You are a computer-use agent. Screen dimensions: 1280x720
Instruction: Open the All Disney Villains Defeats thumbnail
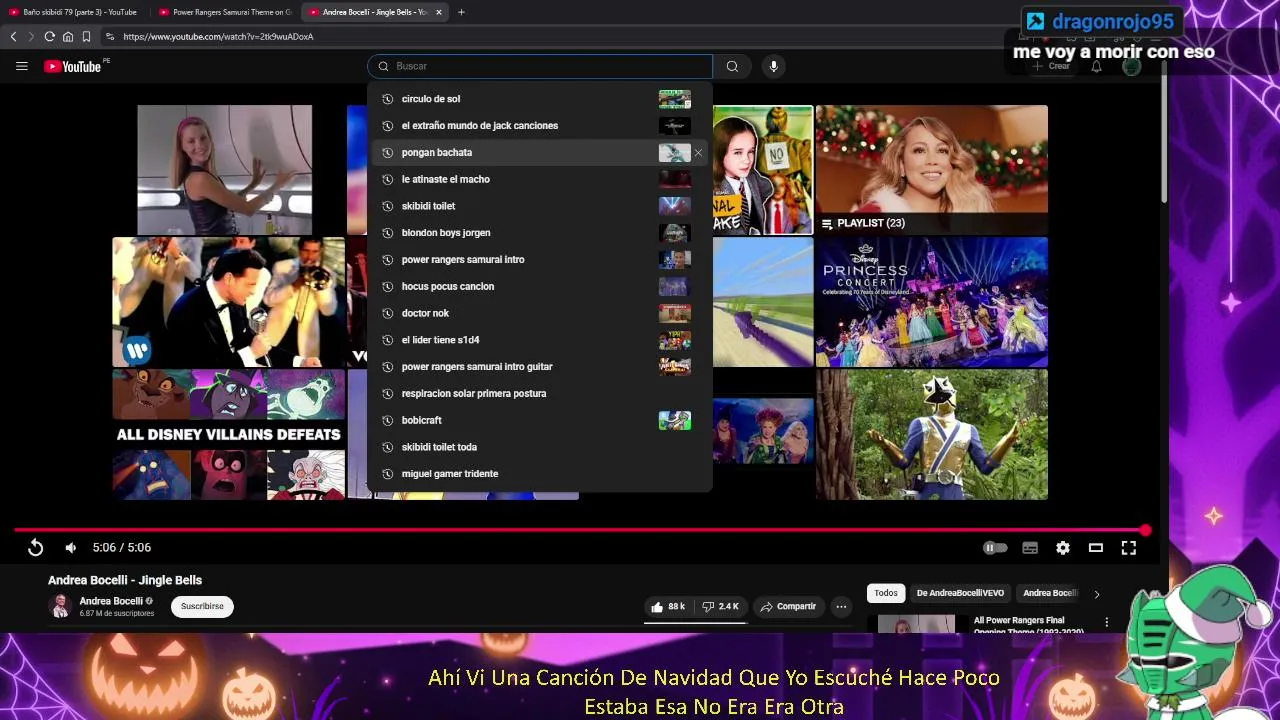coord(229,434)
